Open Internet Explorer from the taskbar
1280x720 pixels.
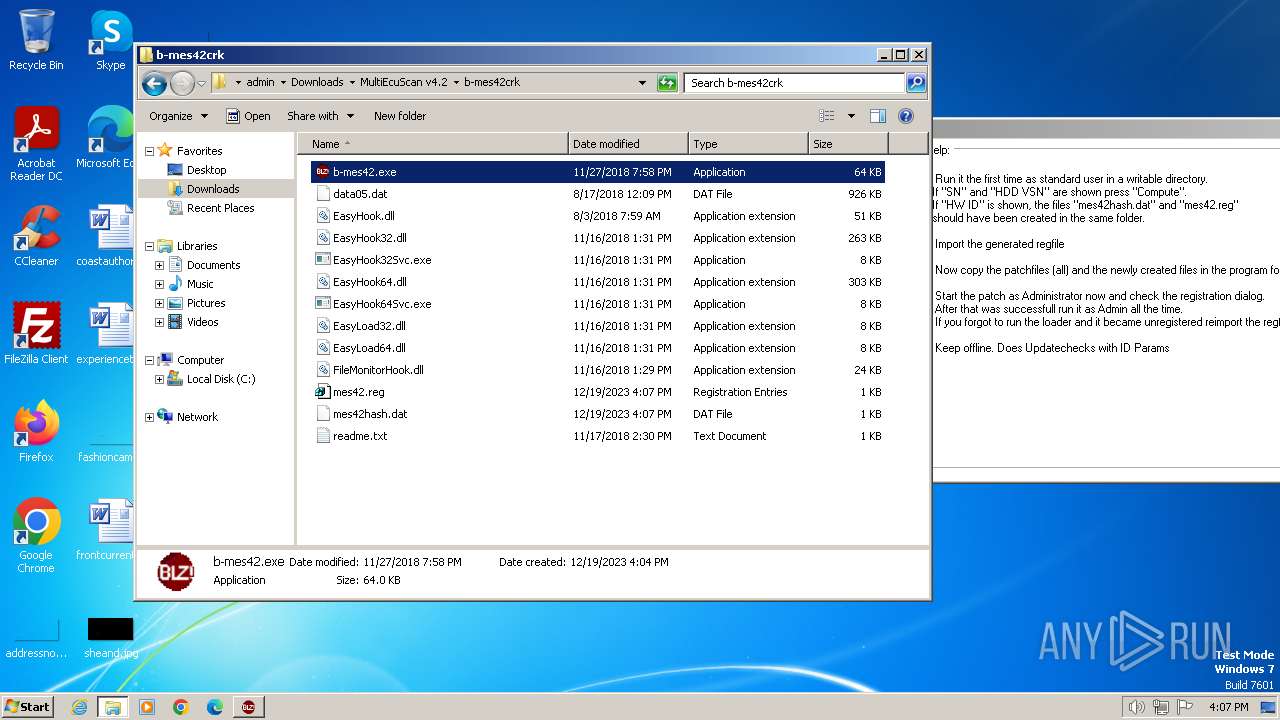pyautogui.click(x=79, y=707)
